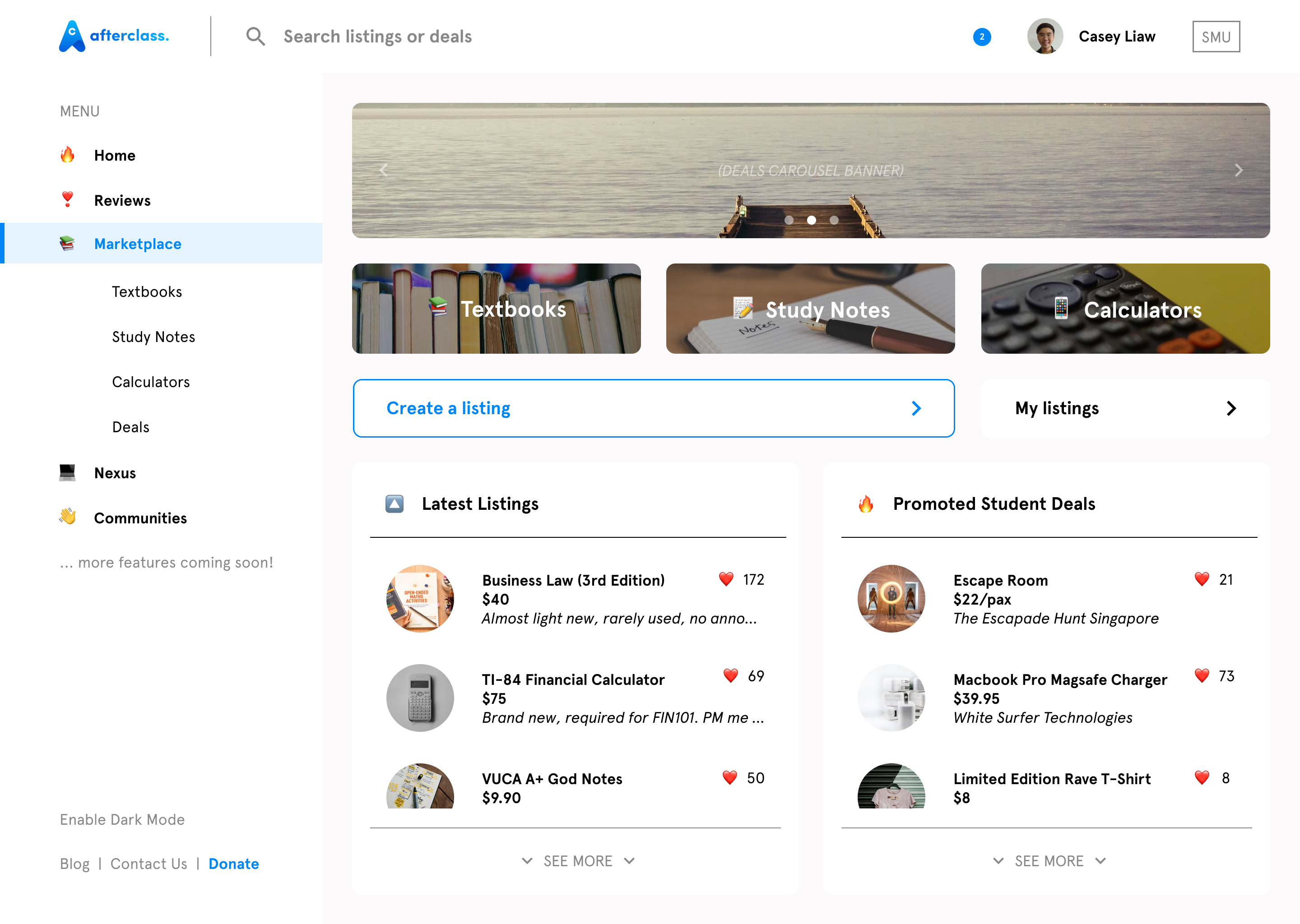Advance carousel with the right arrow

[x=1238, y=170]
